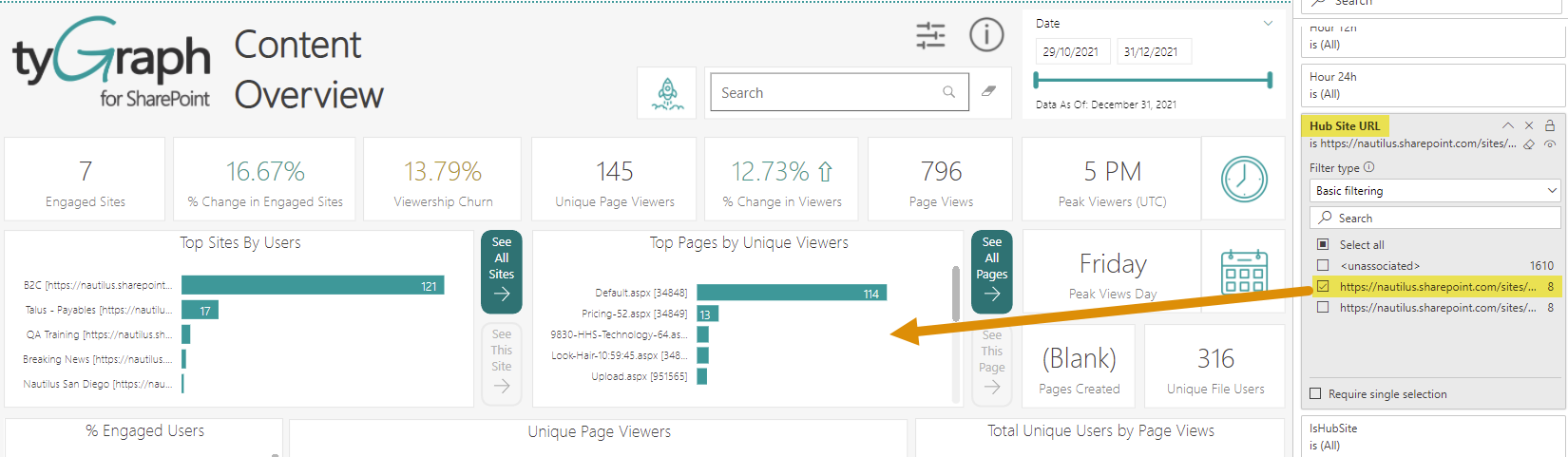Click the calendar icon beside Peak Views Day

(1244, 271)
